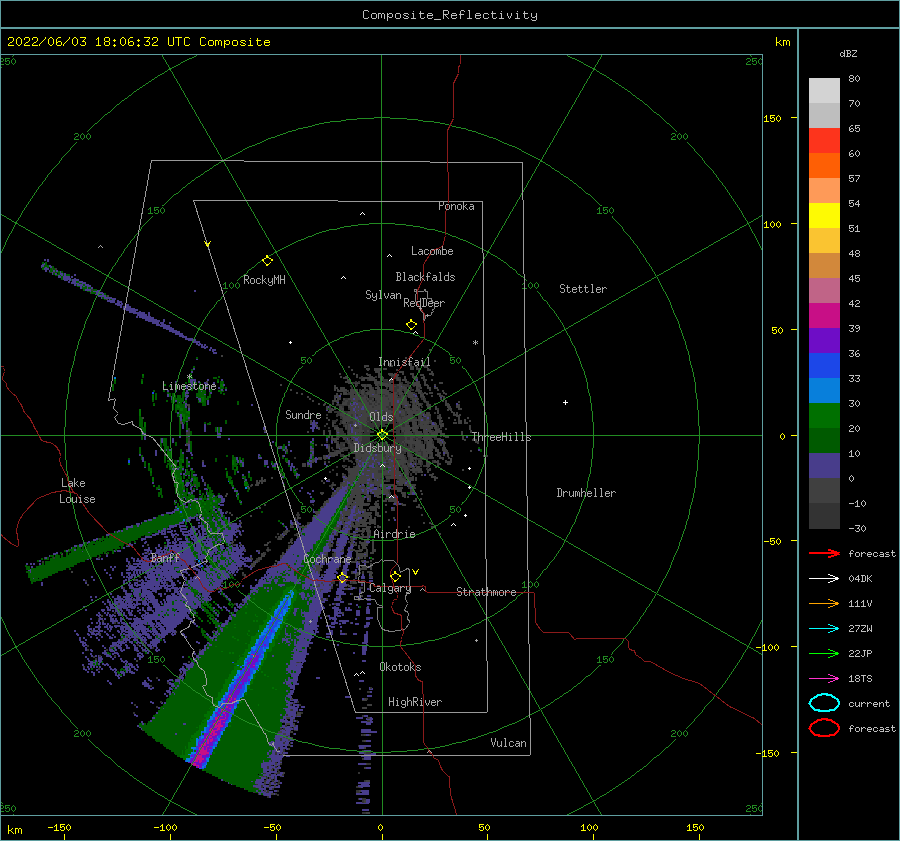Click the white 04DK arrow icon
This screenshot has height=841, width=900.
click(824, 578)
